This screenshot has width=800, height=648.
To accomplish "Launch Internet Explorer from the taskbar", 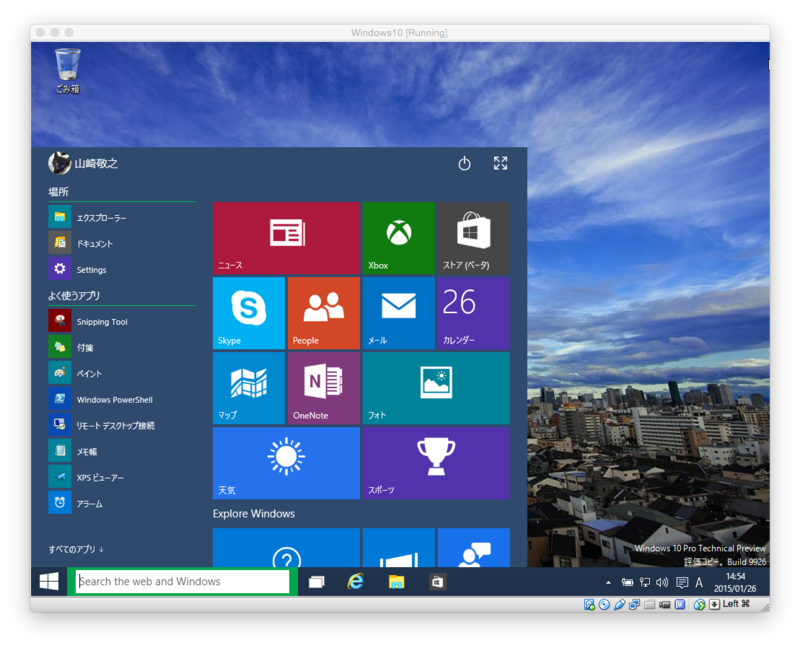I will pyautogui.click(x=356, y=581).
